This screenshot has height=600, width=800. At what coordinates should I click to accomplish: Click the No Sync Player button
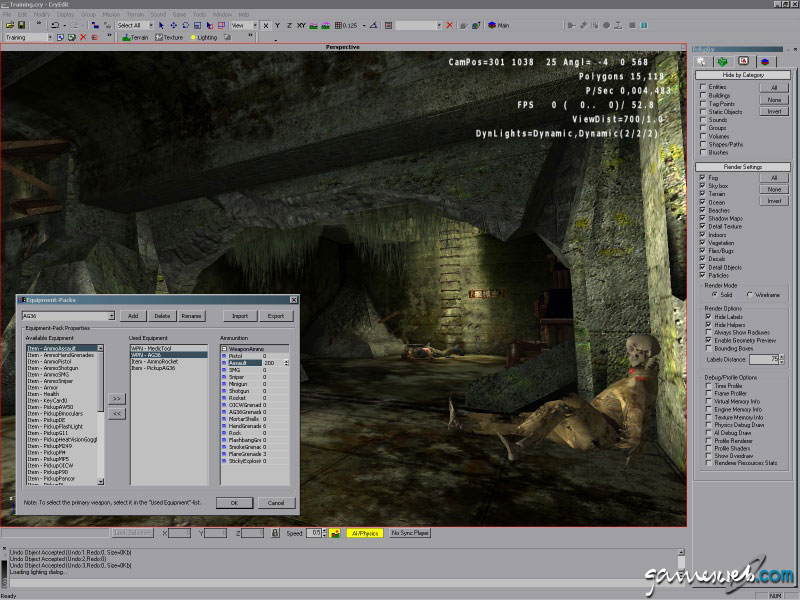point(410,533)
